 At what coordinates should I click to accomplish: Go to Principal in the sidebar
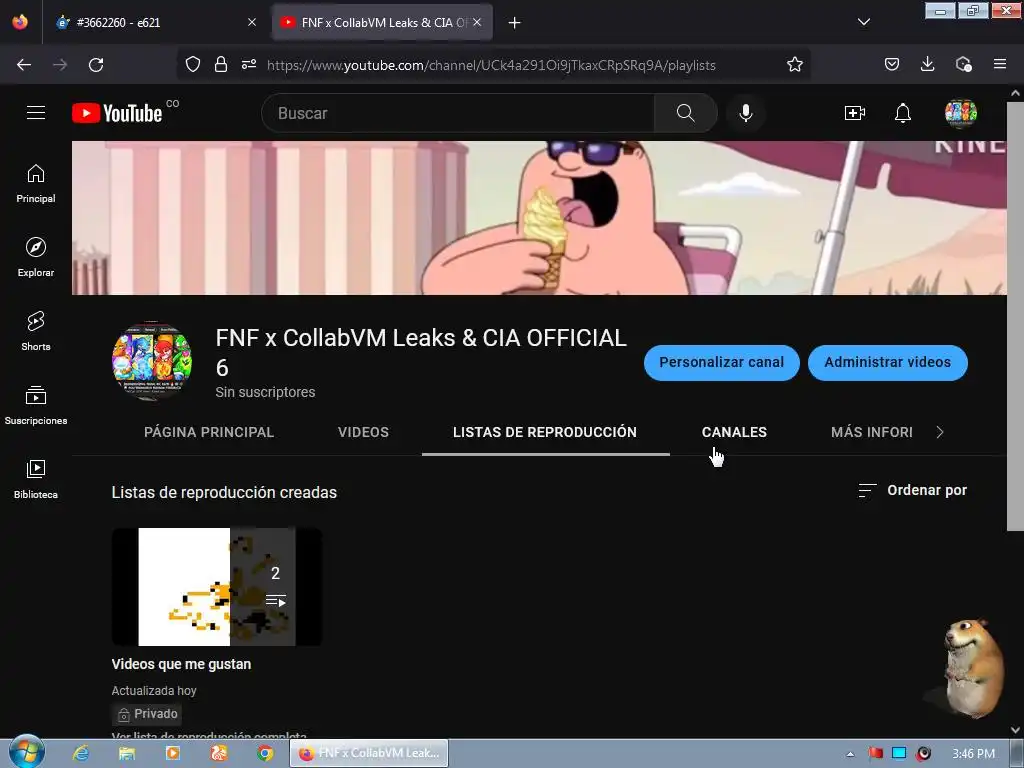(36, 184)
